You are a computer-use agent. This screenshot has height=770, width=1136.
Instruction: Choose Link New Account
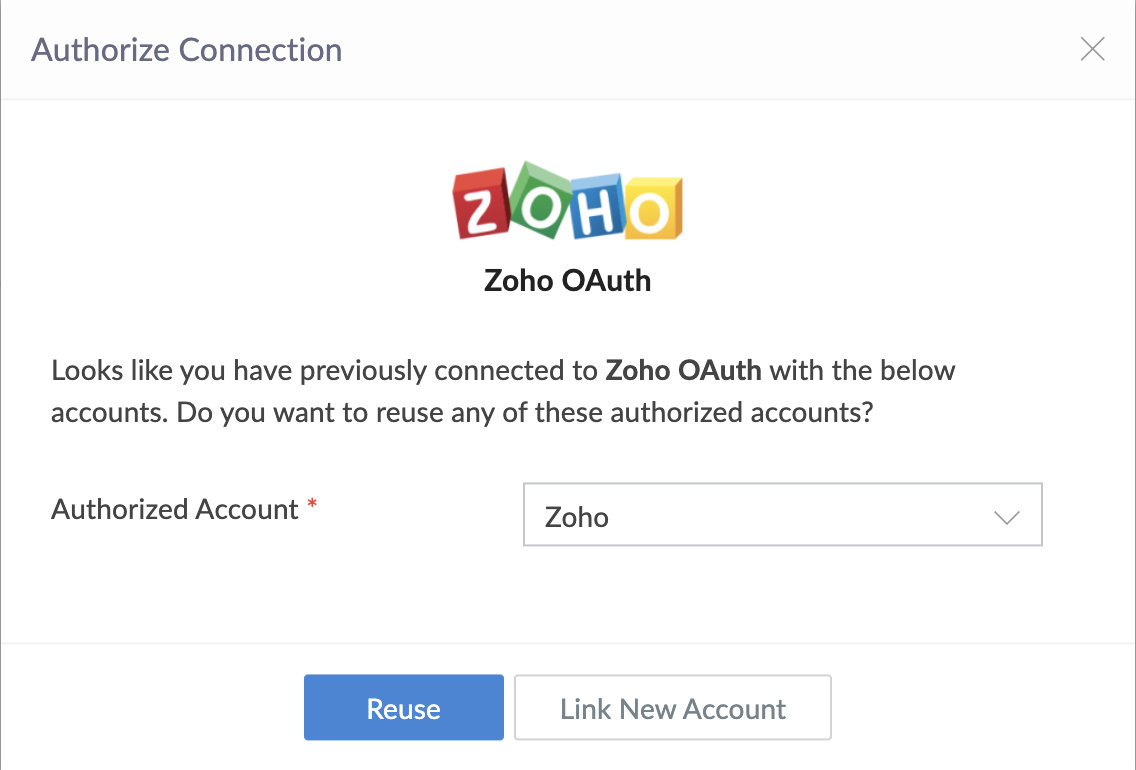pyautogui.click(x=672, y=708)
